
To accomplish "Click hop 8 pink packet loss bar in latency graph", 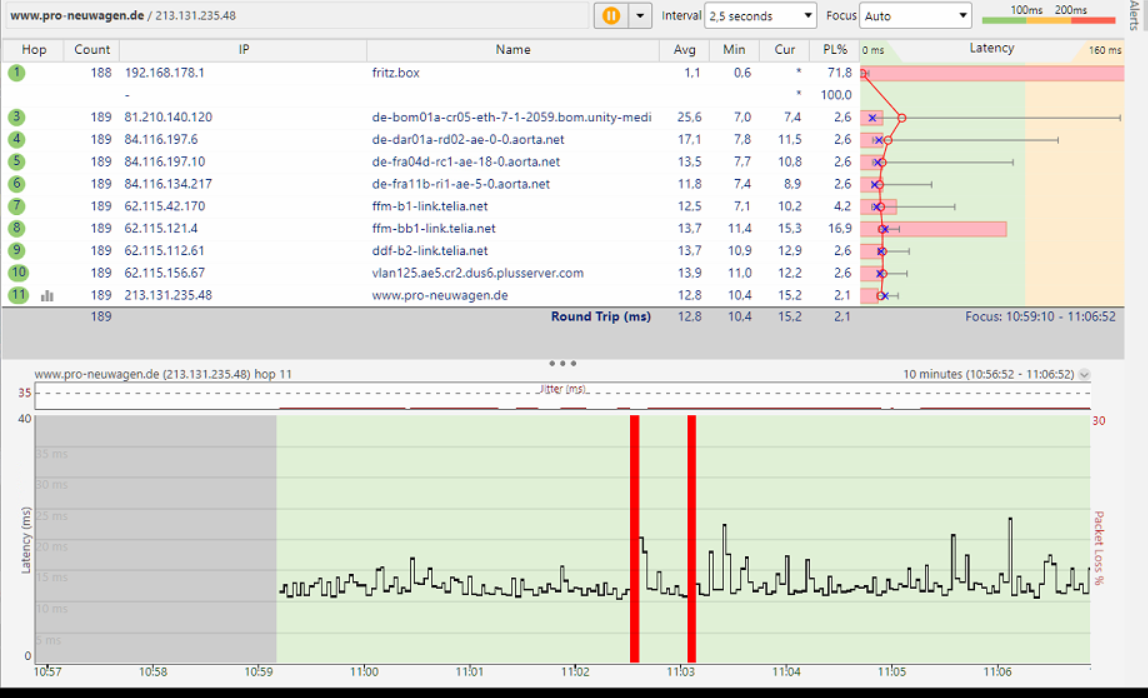I will 933,229.
